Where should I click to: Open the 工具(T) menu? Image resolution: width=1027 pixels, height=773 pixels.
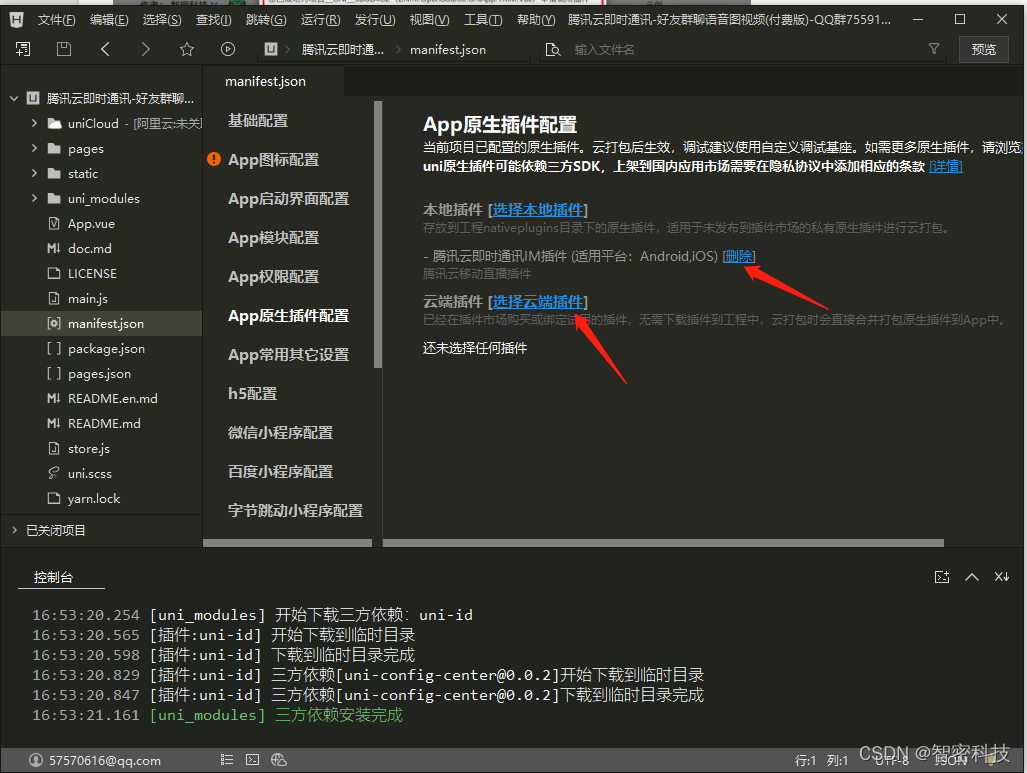[483, 20]
